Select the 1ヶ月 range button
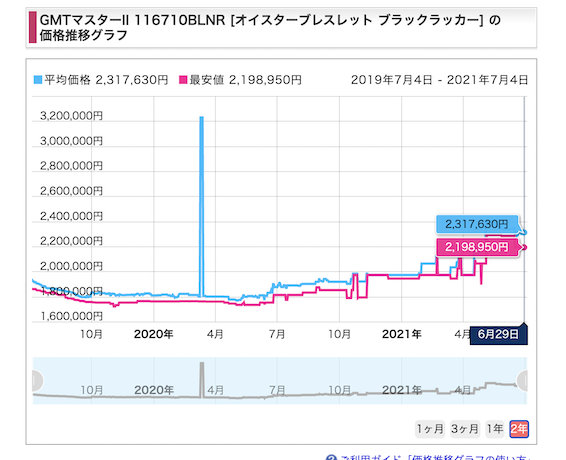566x460 pixels. coord(430,429)
